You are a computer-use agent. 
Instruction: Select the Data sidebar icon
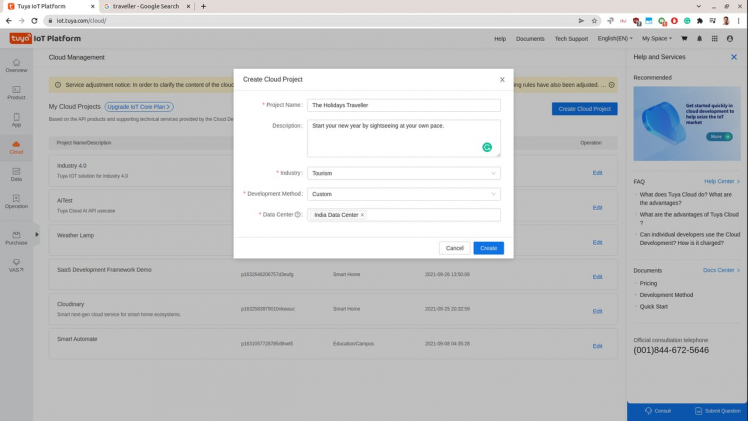click(x=16, y=174)
